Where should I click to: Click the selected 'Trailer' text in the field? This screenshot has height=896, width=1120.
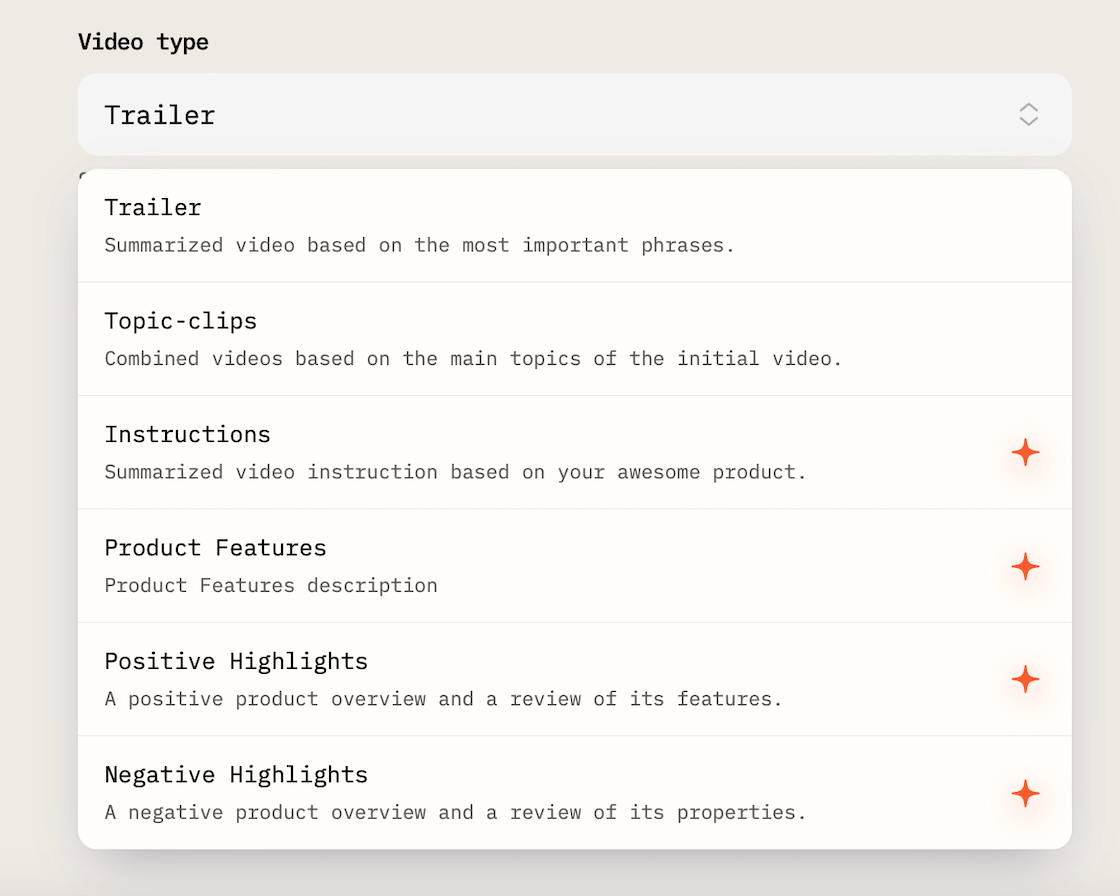pyautogui.click(x=160, y=115)
